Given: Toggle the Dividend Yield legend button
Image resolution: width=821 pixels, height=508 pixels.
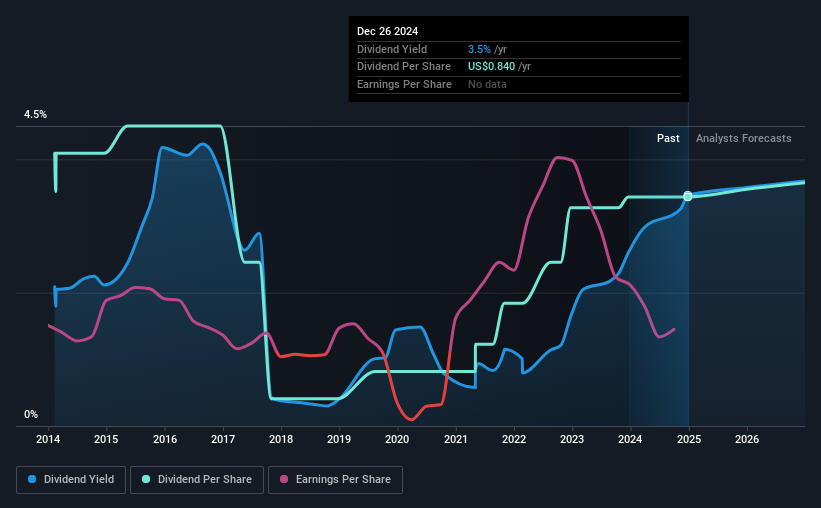Looking at the screenshot, I should [71, 480].
